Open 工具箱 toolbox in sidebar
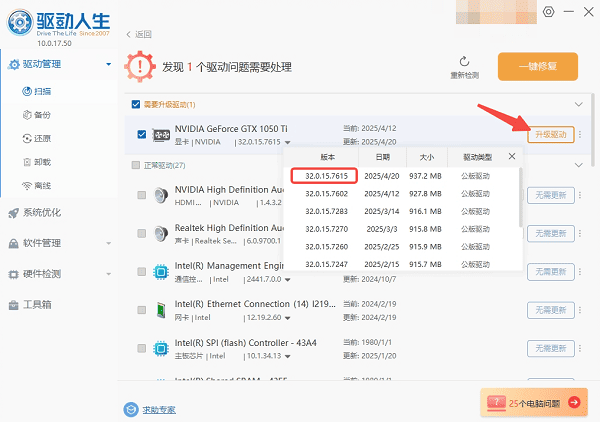Viewport: 600px width, 422px height. (x=12, y=303)
